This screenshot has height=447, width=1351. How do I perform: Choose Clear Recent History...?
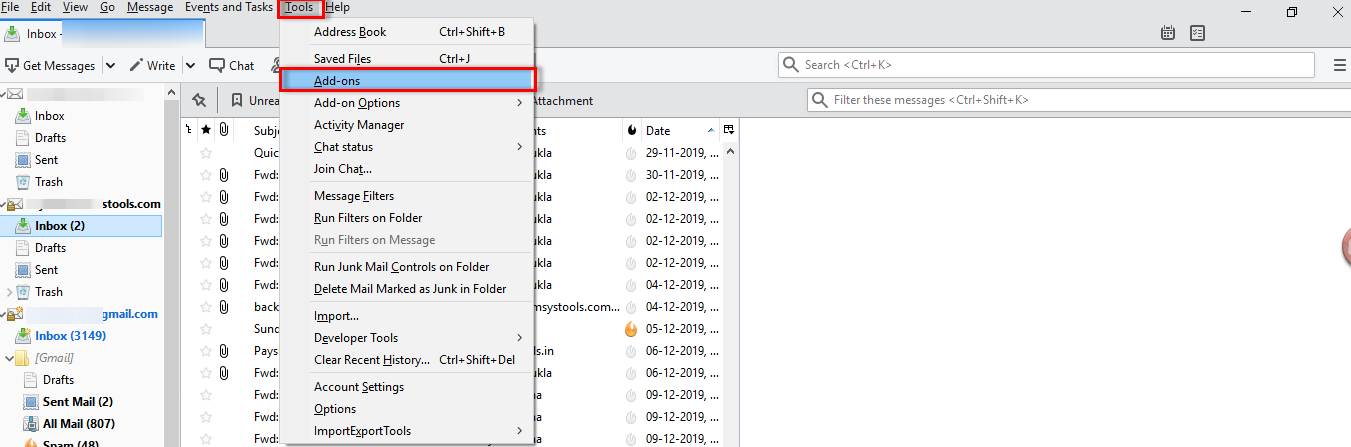(407, 360)
